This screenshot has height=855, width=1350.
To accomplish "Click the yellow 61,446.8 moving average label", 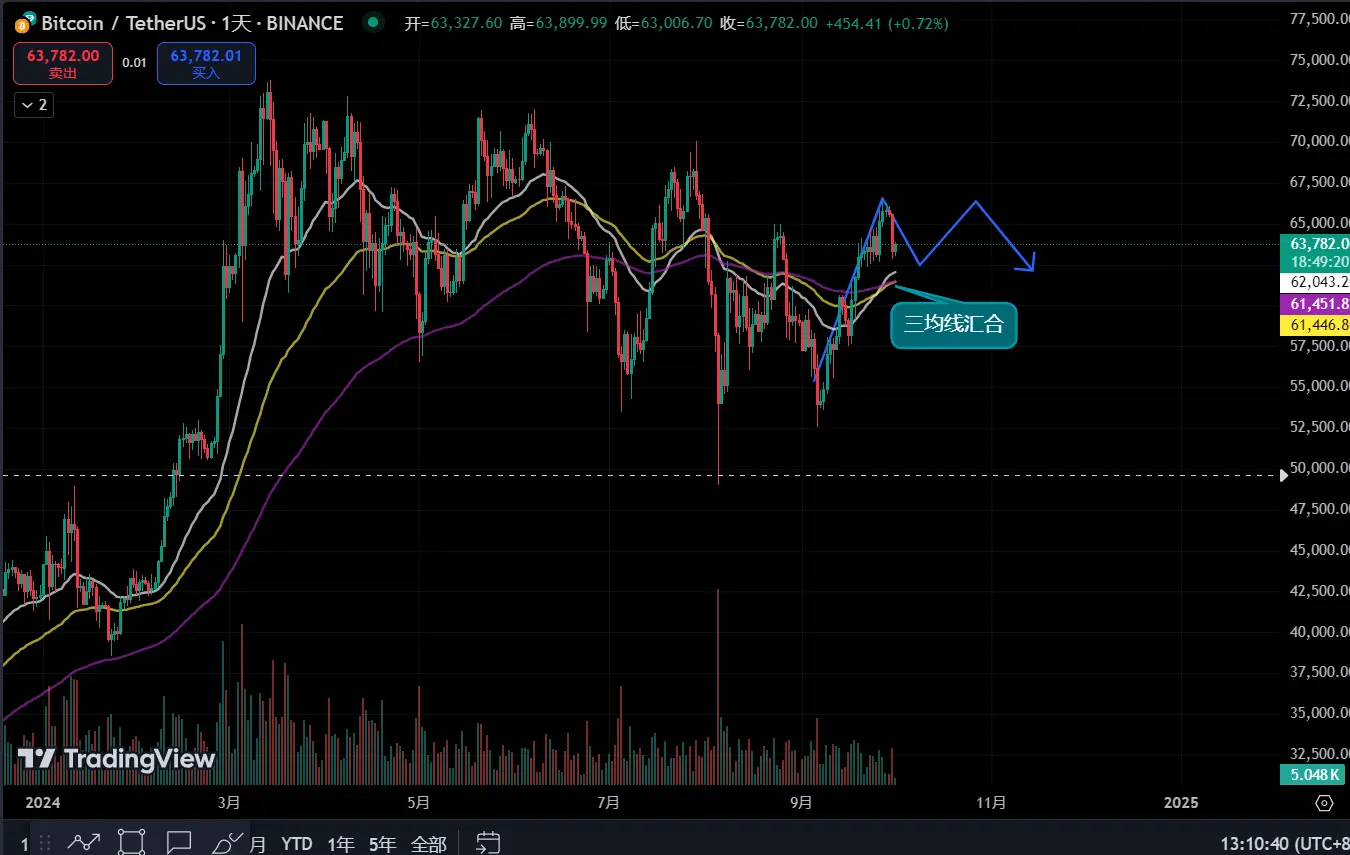I will (x=1314, y=325).
